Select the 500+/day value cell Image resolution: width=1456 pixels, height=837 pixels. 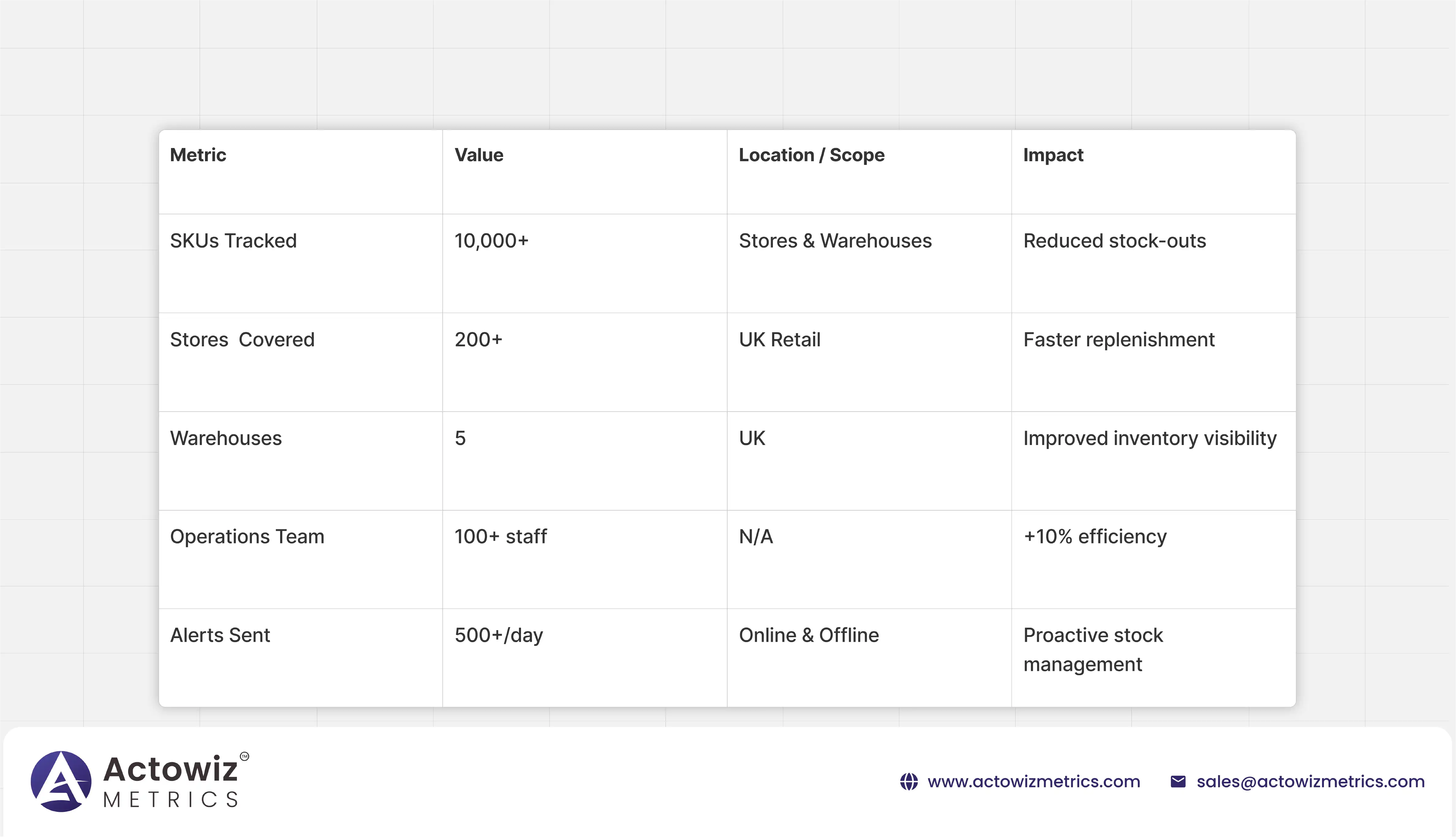(498, 635)
